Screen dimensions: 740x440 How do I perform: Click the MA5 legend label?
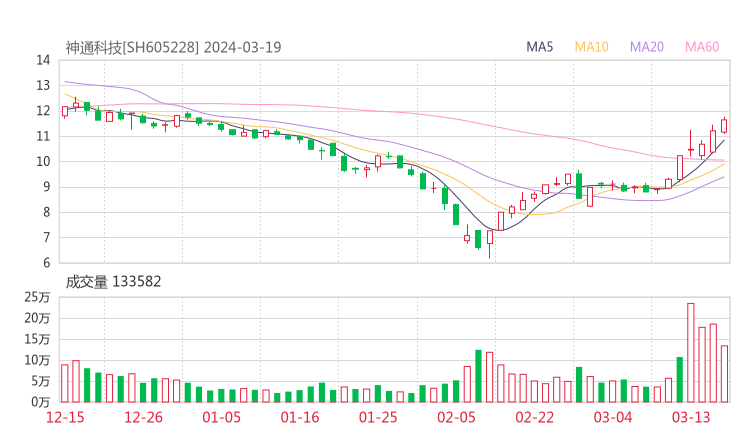click(x=539, y=47)
